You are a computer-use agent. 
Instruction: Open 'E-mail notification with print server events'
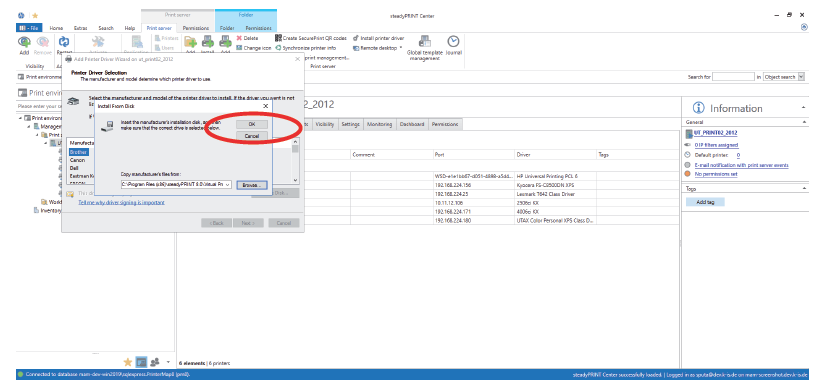[x=741, y=165]
